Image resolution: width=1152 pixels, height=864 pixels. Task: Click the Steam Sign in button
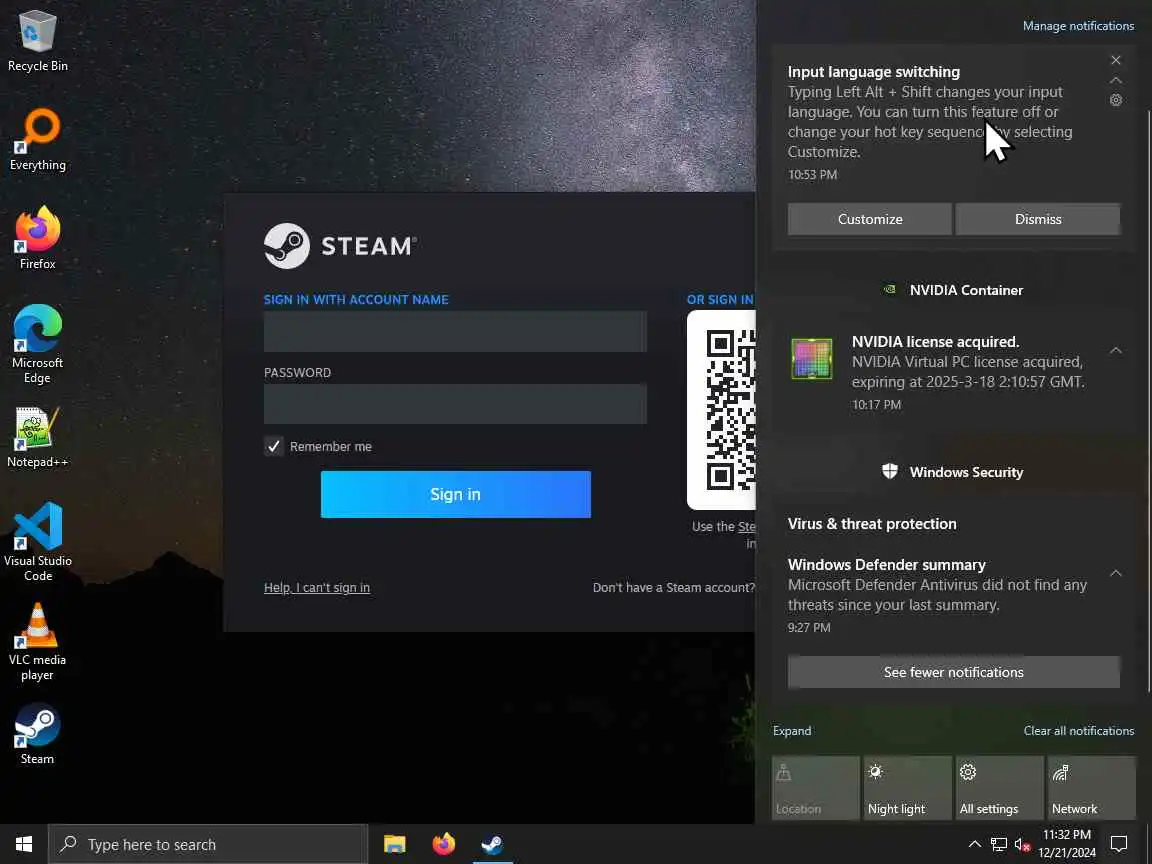coord(456,494)
